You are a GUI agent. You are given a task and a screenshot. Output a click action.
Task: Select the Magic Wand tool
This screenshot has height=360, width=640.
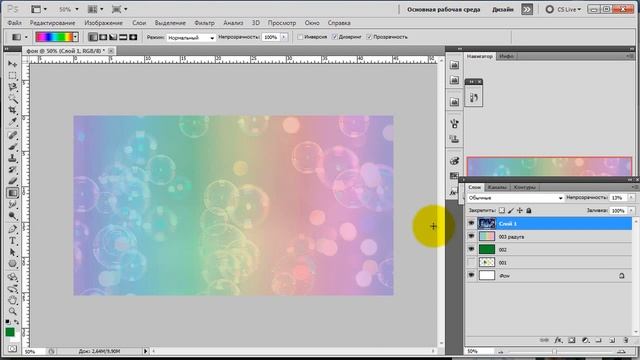tap(12, 99)
